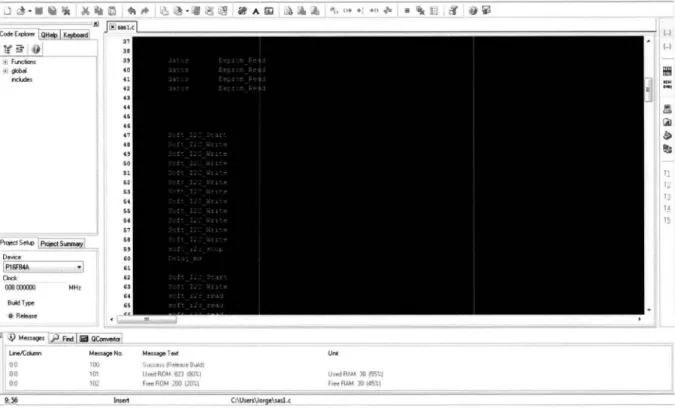Click the Help icon in Code Explorer
675x408 pixels.
coord(36,49)
